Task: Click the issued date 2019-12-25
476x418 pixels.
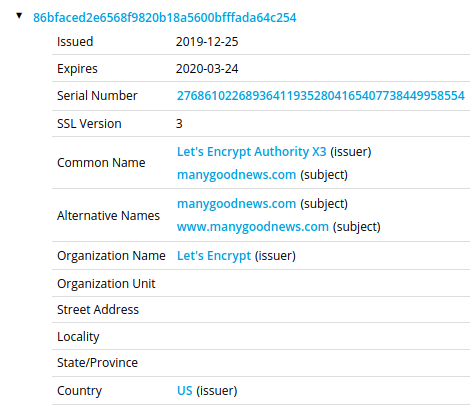Action: coord(207,42)
